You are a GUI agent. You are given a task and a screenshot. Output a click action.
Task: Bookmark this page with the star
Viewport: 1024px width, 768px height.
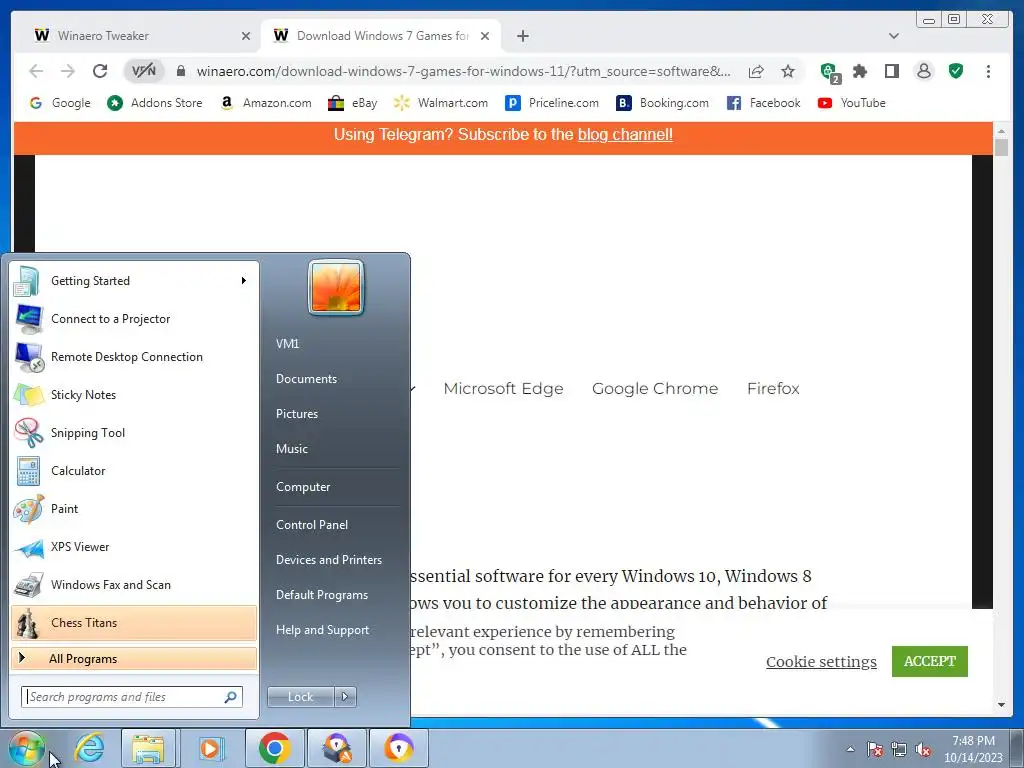[788, 71]
